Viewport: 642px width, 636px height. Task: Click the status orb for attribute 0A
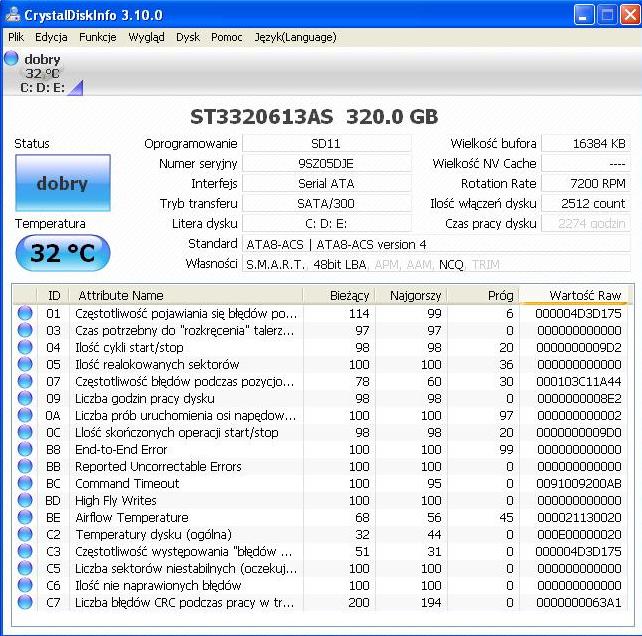25,415
